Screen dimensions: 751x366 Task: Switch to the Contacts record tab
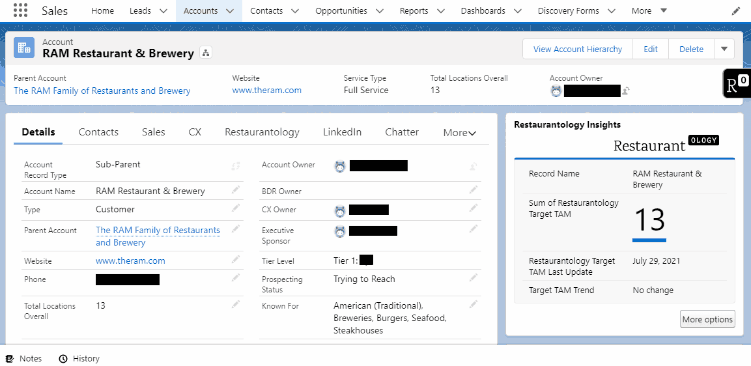click(98, 132)
